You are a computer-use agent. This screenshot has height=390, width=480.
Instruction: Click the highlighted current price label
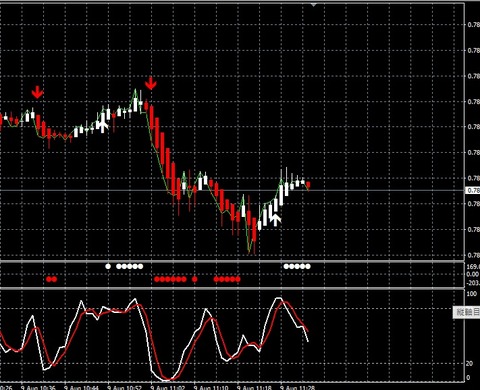pos(473,190)
